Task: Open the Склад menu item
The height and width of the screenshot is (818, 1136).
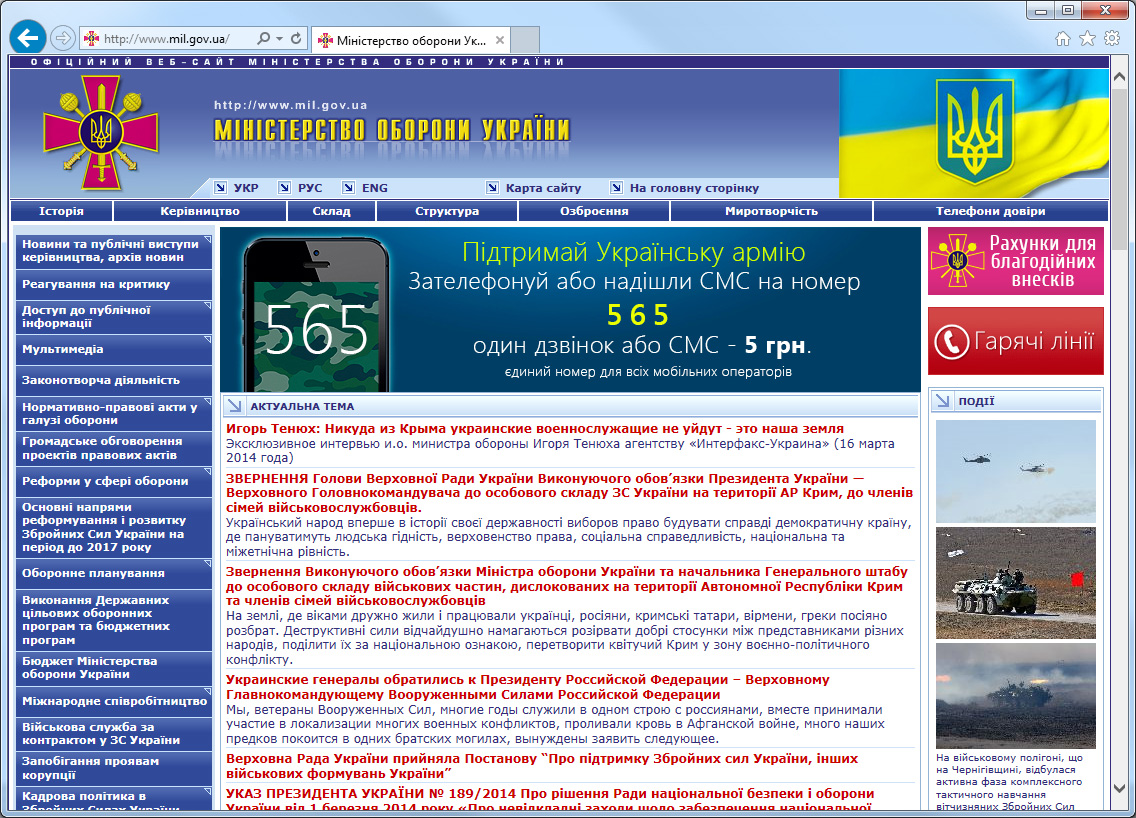Action: [x=331, y=211]
